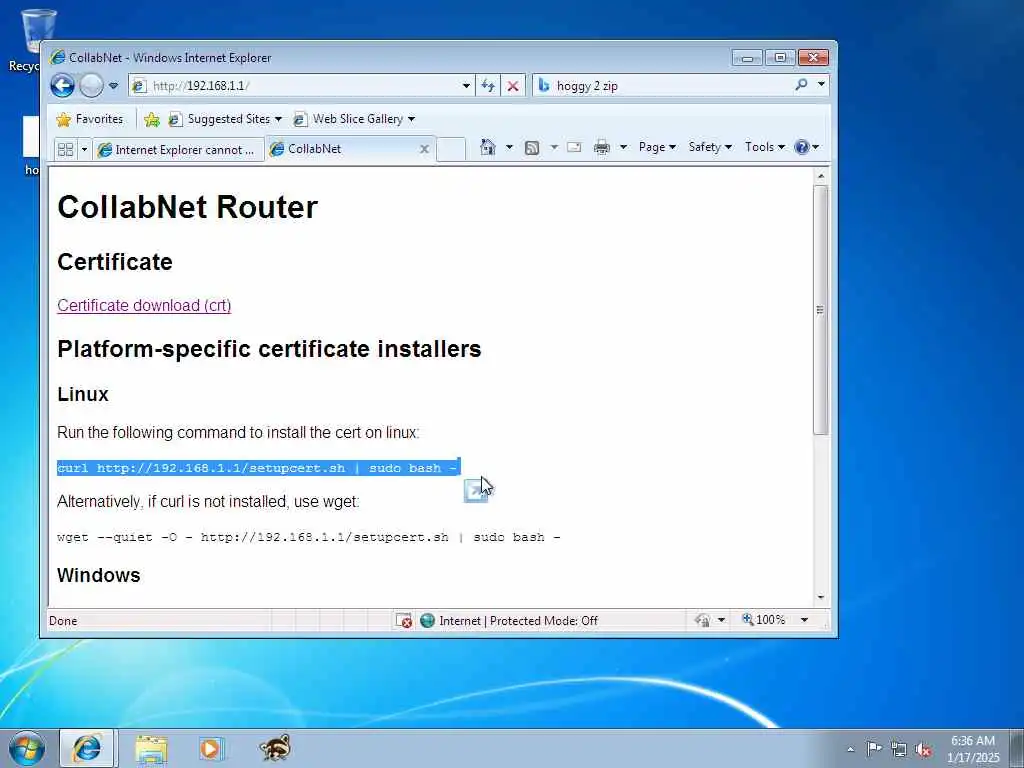
Task: Open a new blank tab
Action: coord(451,149)
